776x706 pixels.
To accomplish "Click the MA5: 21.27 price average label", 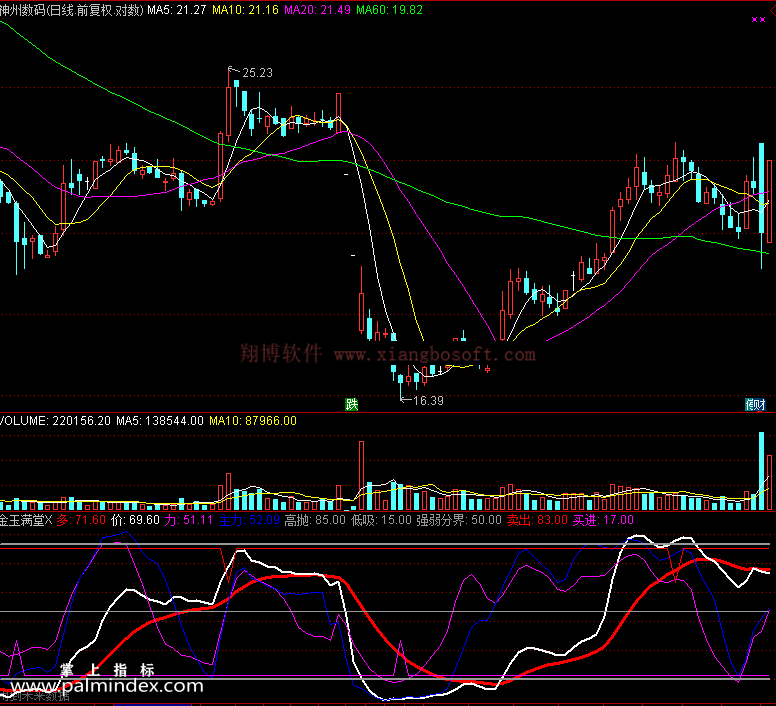I will coord(176,10).
